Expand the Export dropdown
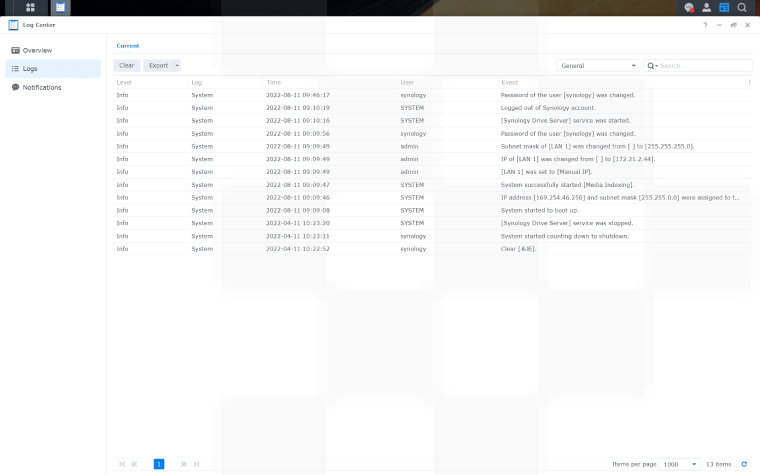Screen dimensions: 760x475 [177, 65]
